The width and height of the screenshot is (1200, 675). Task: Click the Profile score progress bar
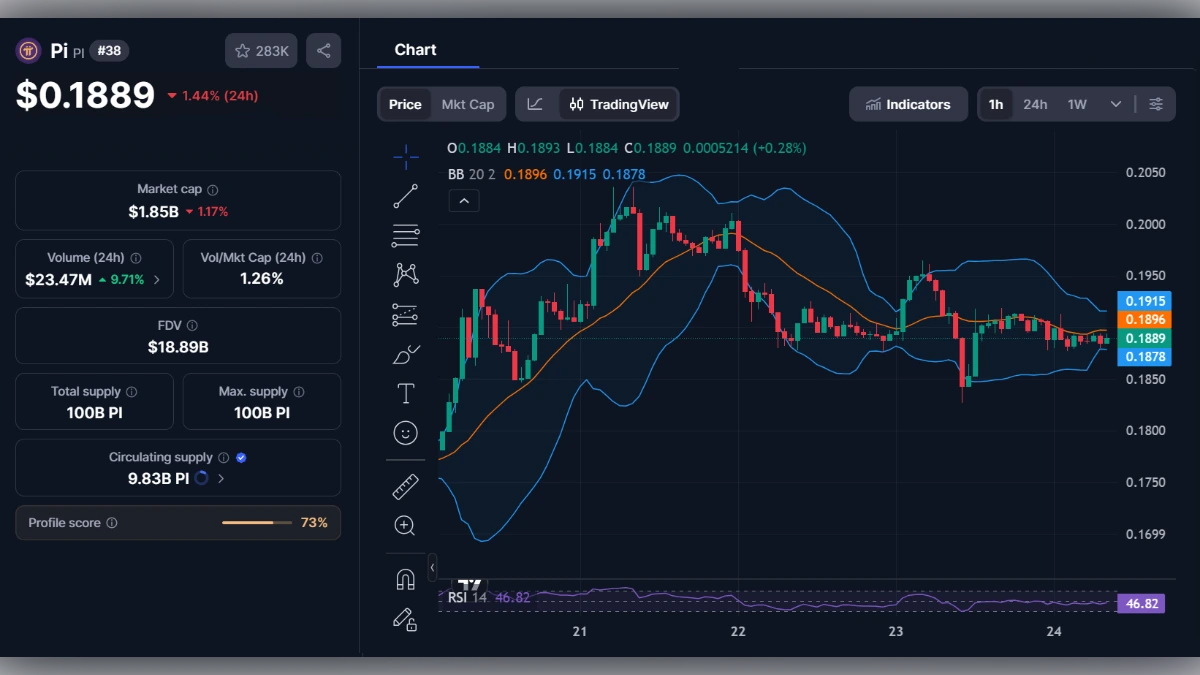coord(256,522)
